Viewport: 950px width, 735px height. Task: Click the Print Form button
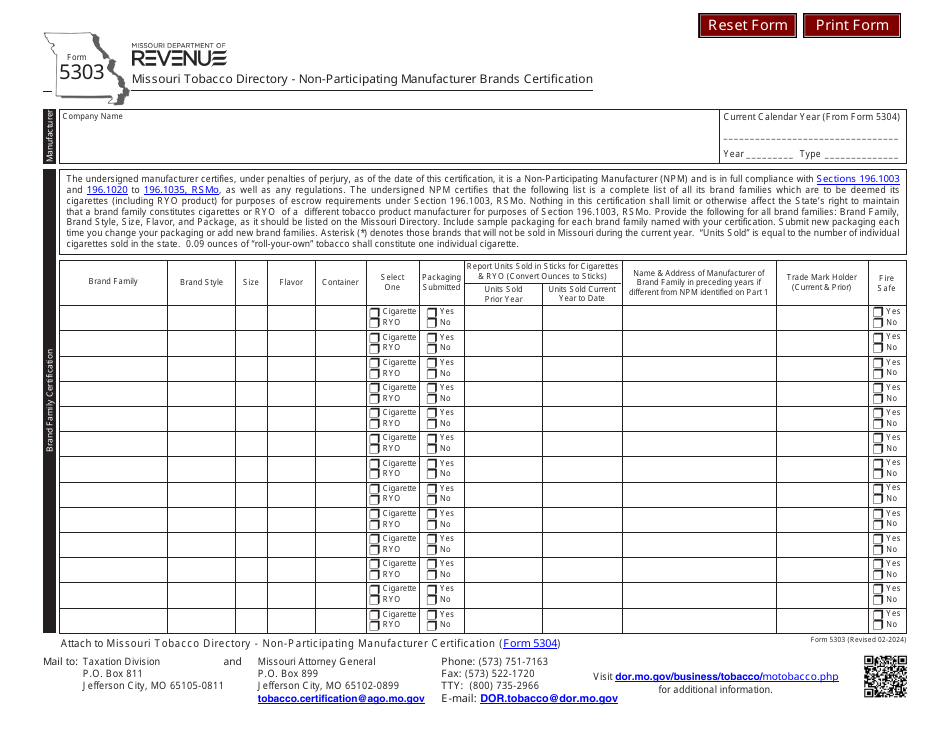tap(851, 25)
